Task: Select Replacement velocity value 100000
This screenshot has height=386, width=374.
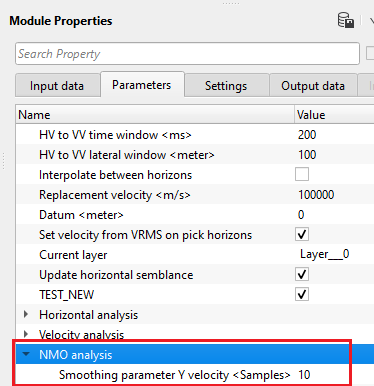Action: (x=316, y=195)
